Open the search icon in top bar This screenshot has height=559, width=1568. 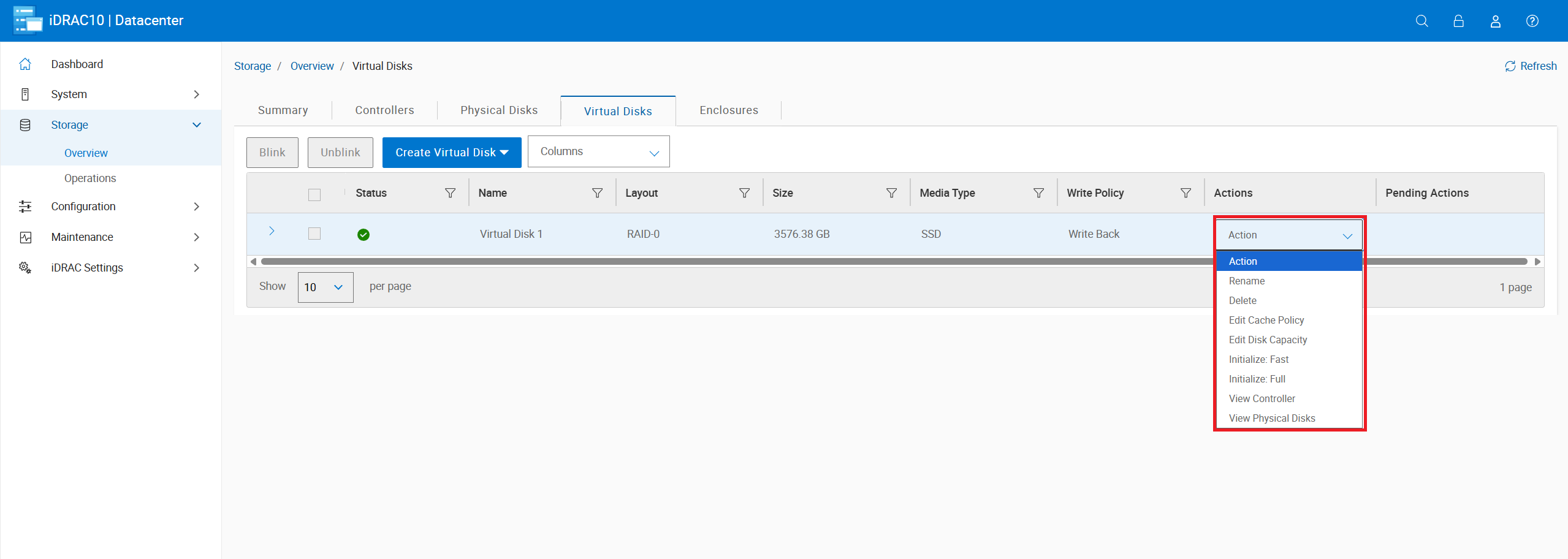coord(1422,20)
